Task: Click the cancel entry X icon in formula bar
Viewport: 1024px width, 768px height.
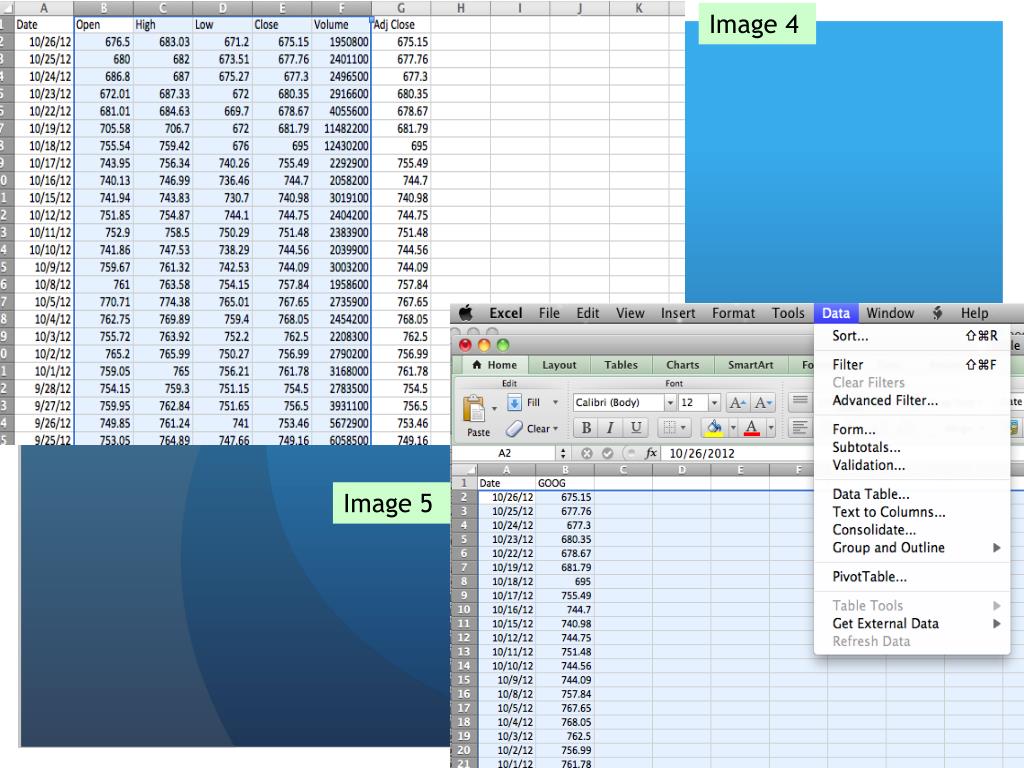Action: (x=586, y=453)
